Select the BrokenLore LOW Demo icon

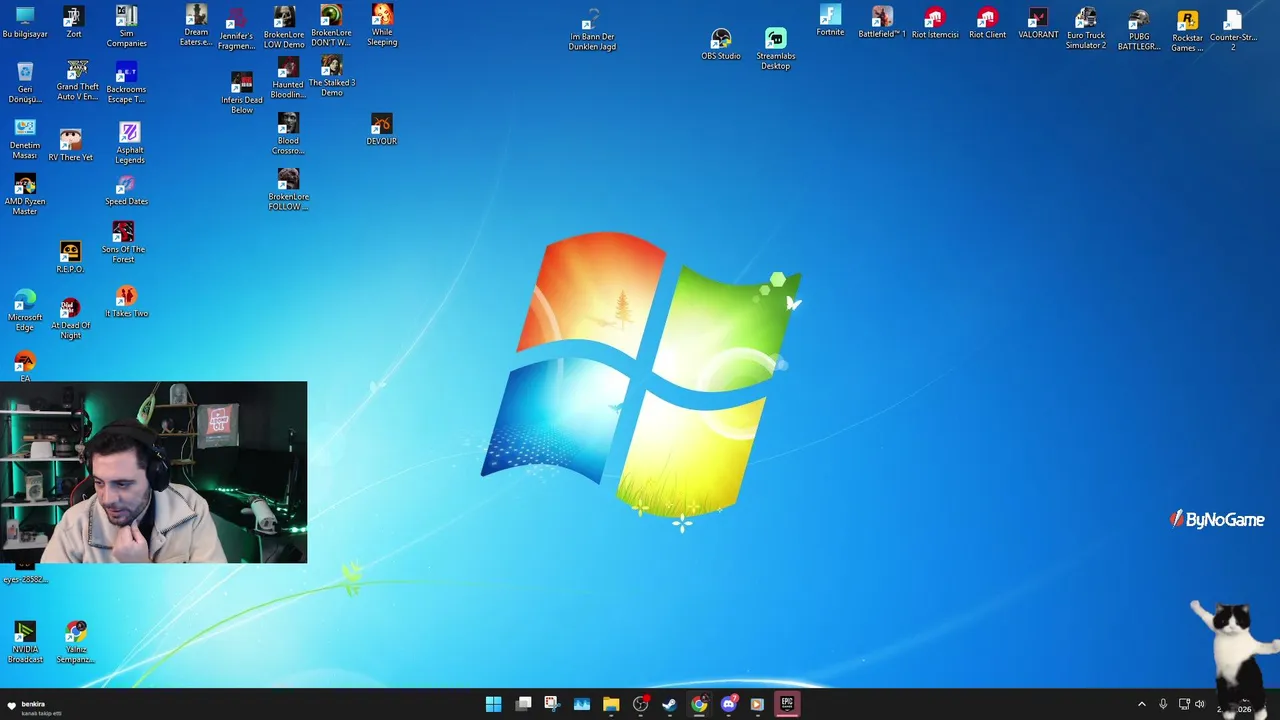pos(284,27)
